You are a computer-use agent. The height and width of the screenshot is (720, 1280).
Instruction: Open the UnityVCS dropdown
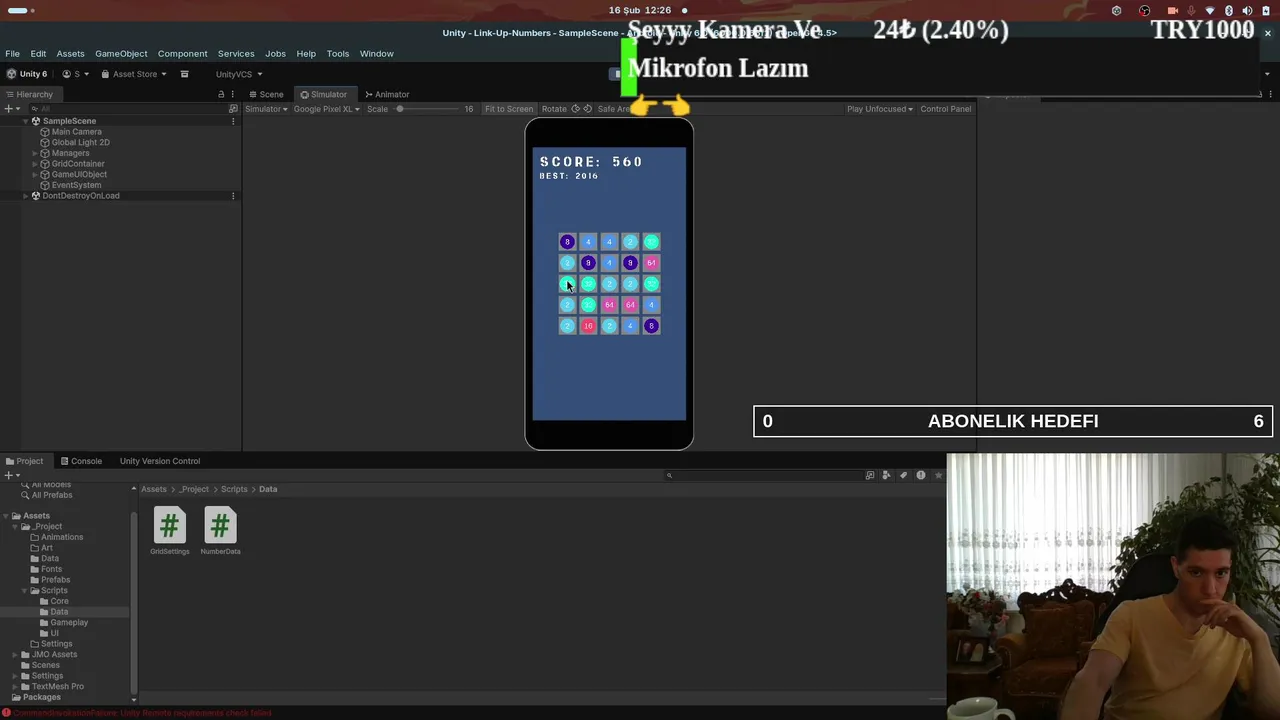[x=239, y=74]
